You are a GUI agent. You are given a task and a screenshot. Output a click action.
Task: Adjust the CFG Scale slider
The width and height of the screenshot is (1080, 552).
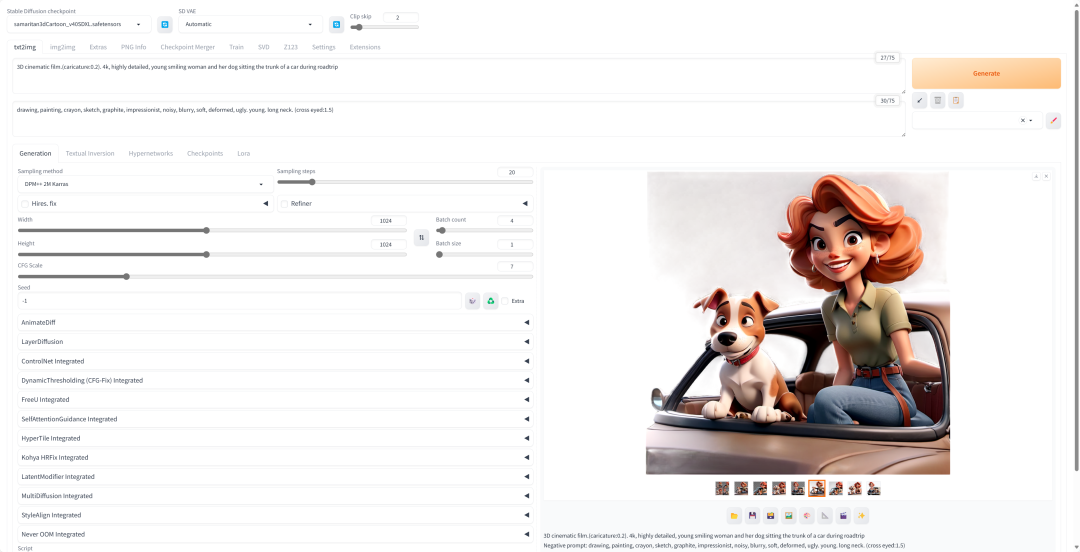[276, 276]
